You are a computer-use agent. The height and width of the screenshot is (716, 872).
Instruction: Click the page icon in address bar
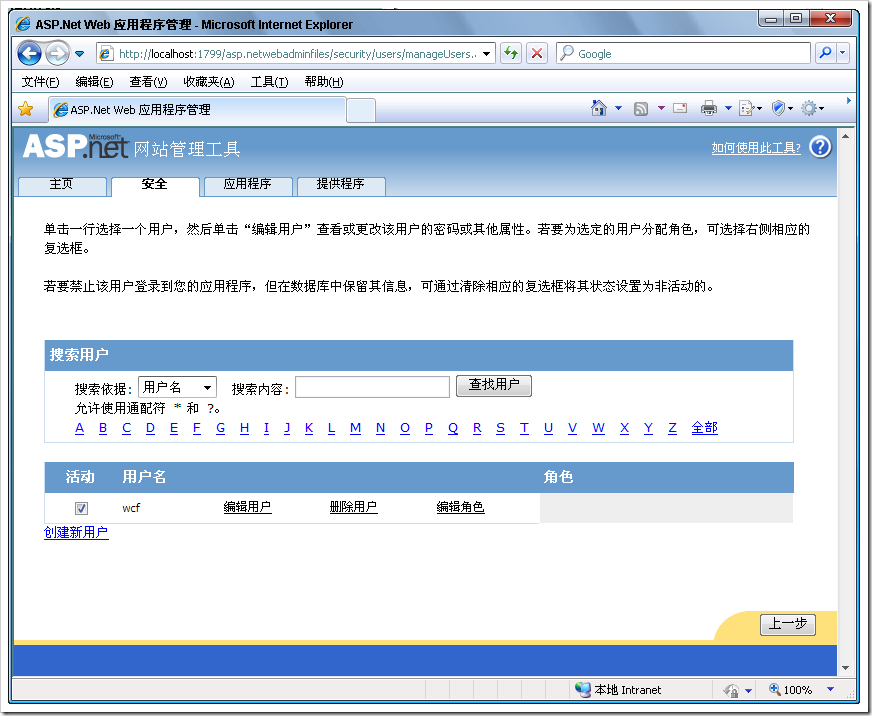[106, 54]
